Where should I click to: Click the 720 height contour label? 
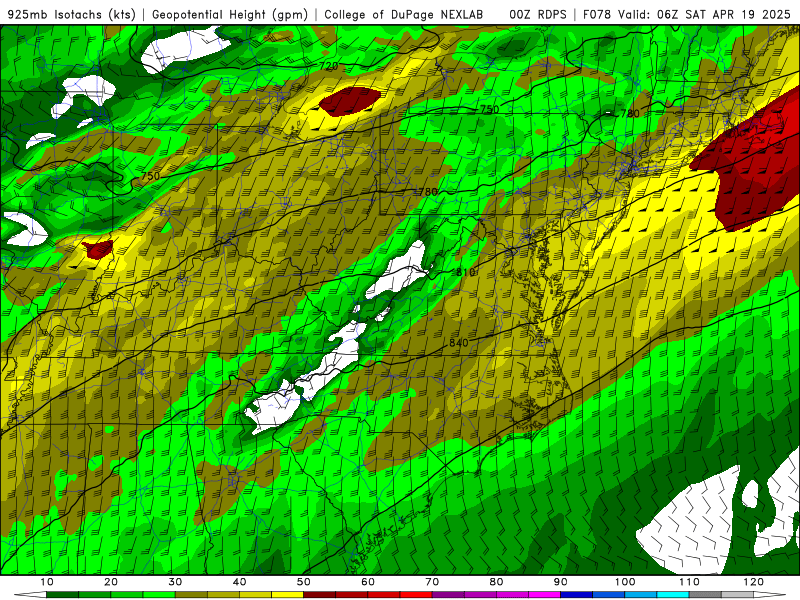(329, 66)
